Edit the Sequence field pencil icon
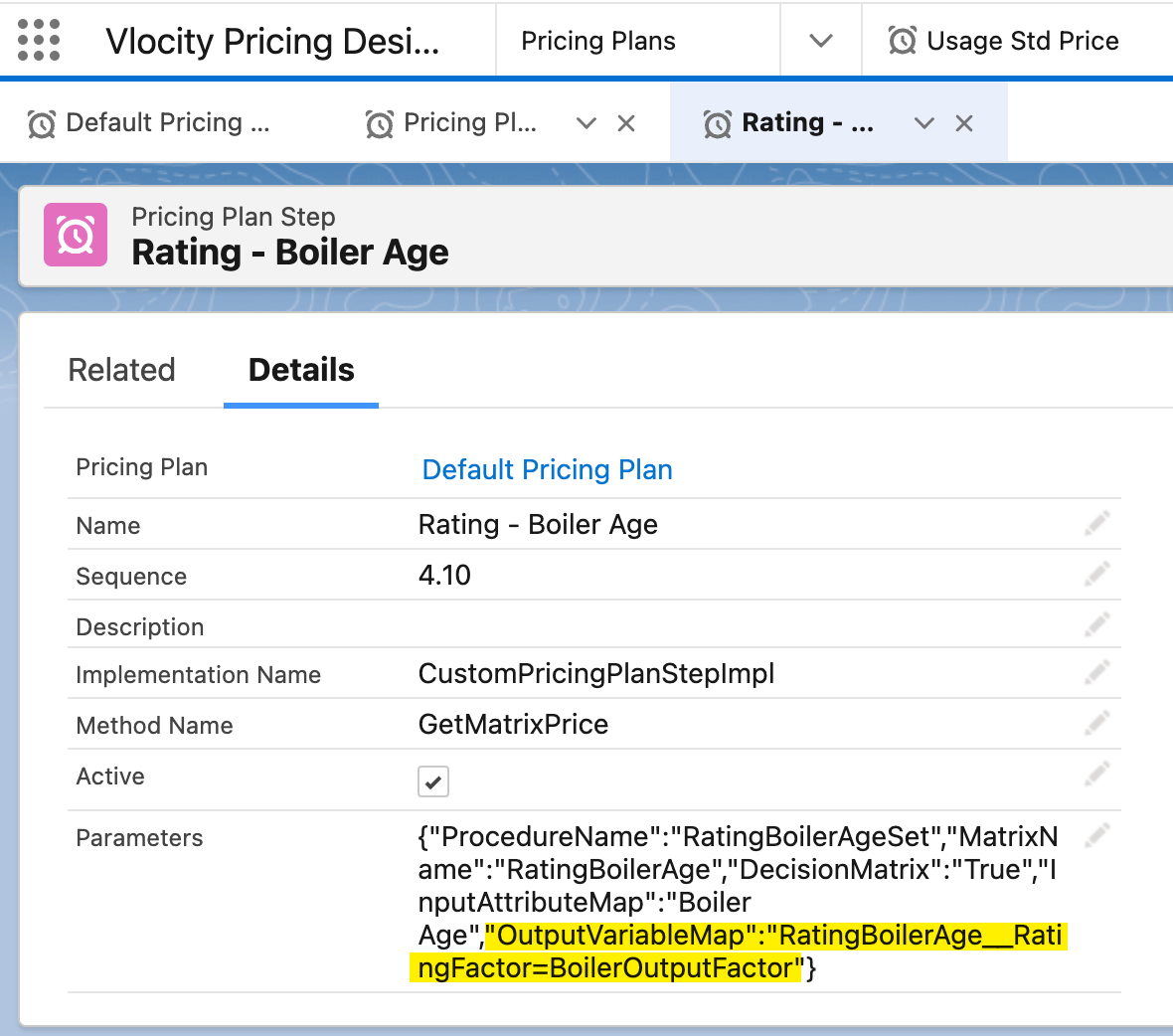 click(x=1096, y=575)
